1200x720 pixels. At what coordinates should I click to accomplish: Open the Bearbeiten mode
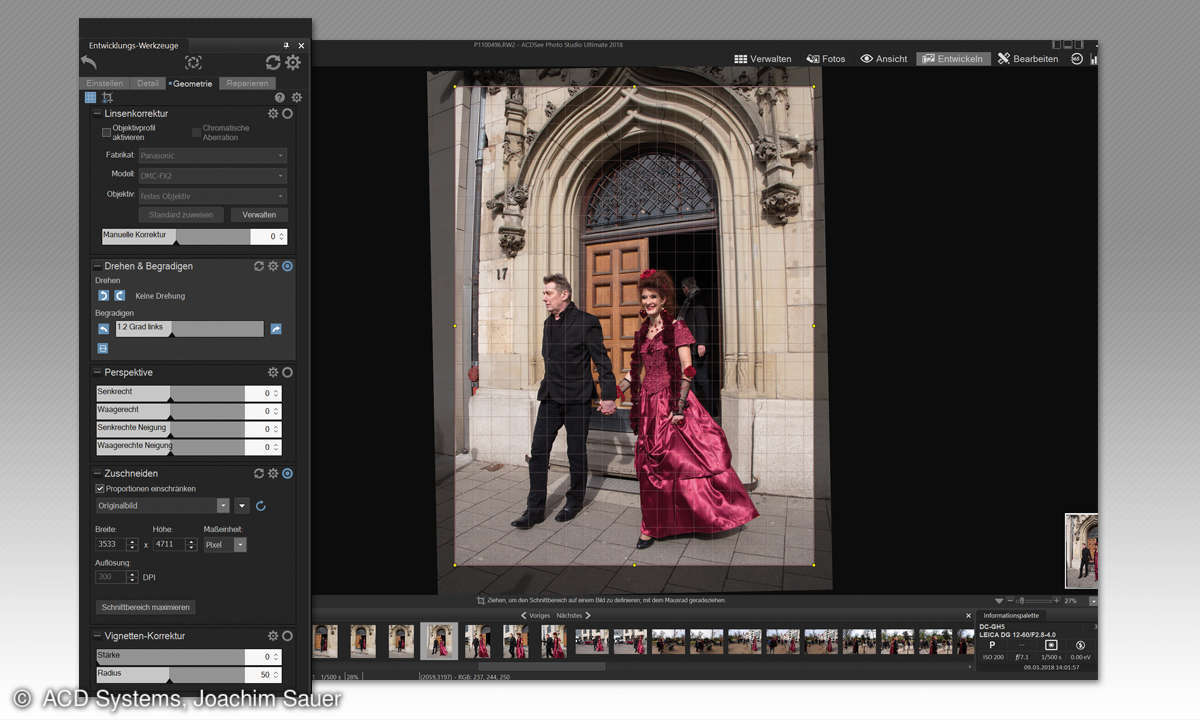coord(1028,59)
